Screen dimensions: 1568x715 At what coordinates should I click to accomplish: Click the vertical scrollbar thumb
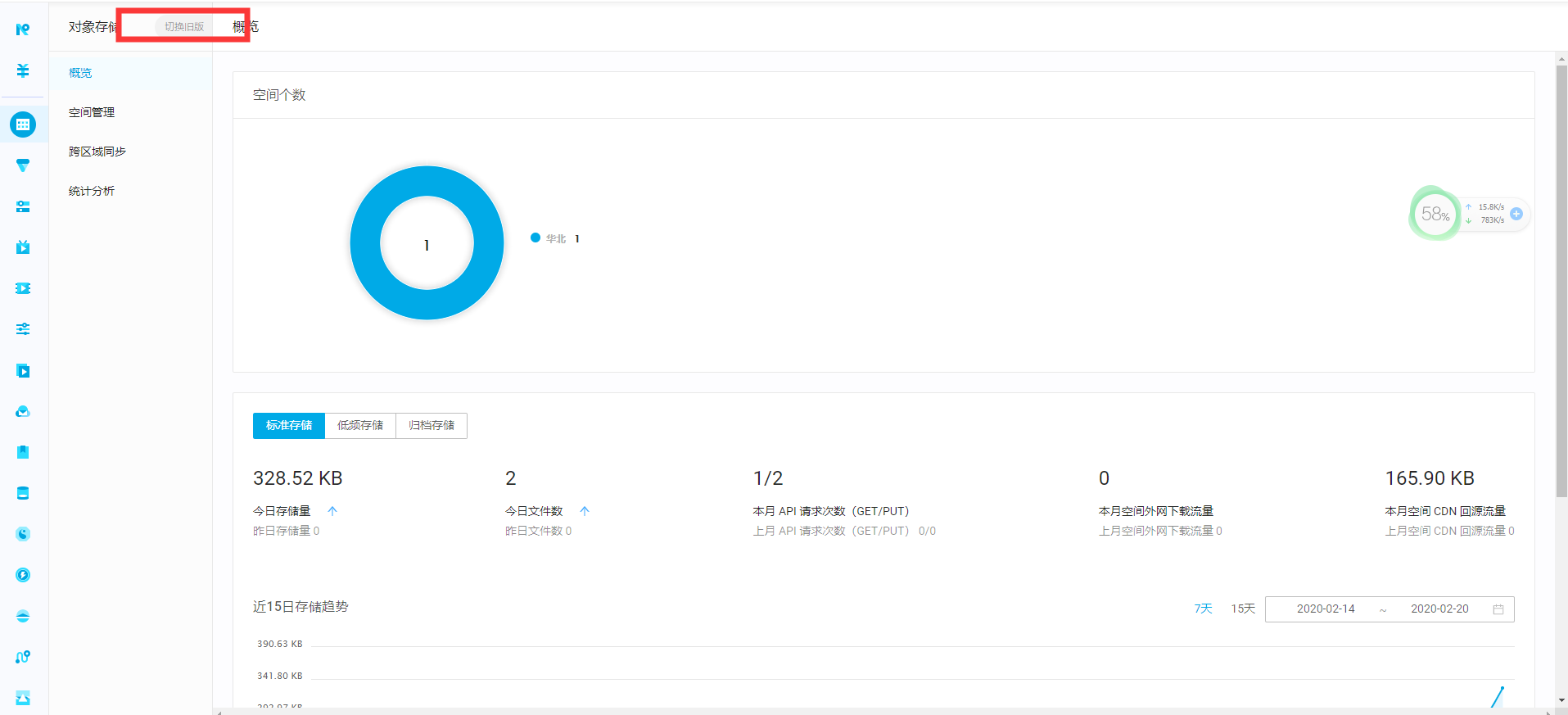coord(1561,281)
